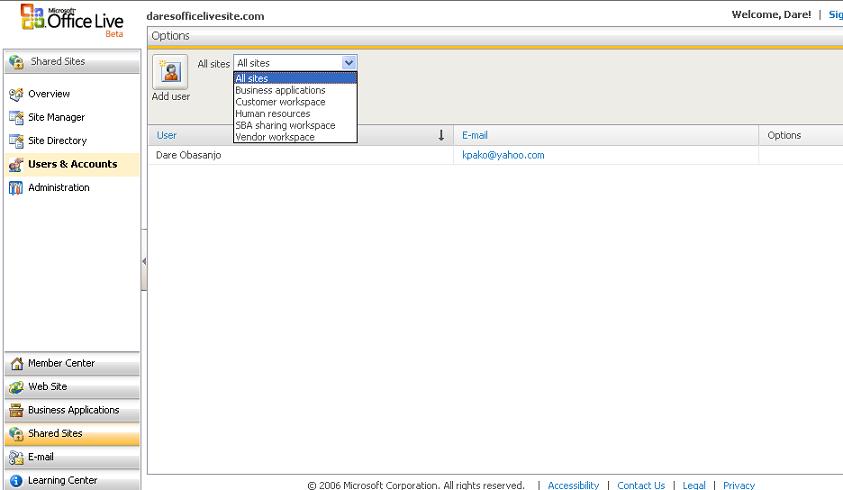This screenshot has width=843, height=490.
Task: Open the Site Manager icon
Action: coord(16,118)
